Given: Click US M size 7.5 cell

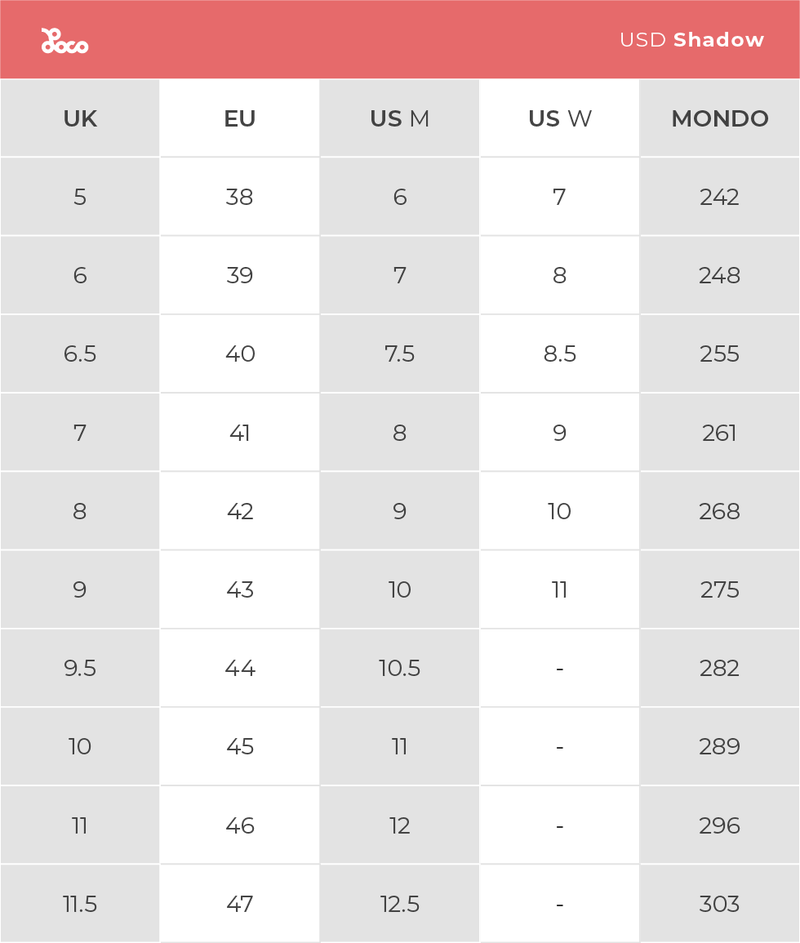Looking at the screenshot, I should click(x=399, y=354).
